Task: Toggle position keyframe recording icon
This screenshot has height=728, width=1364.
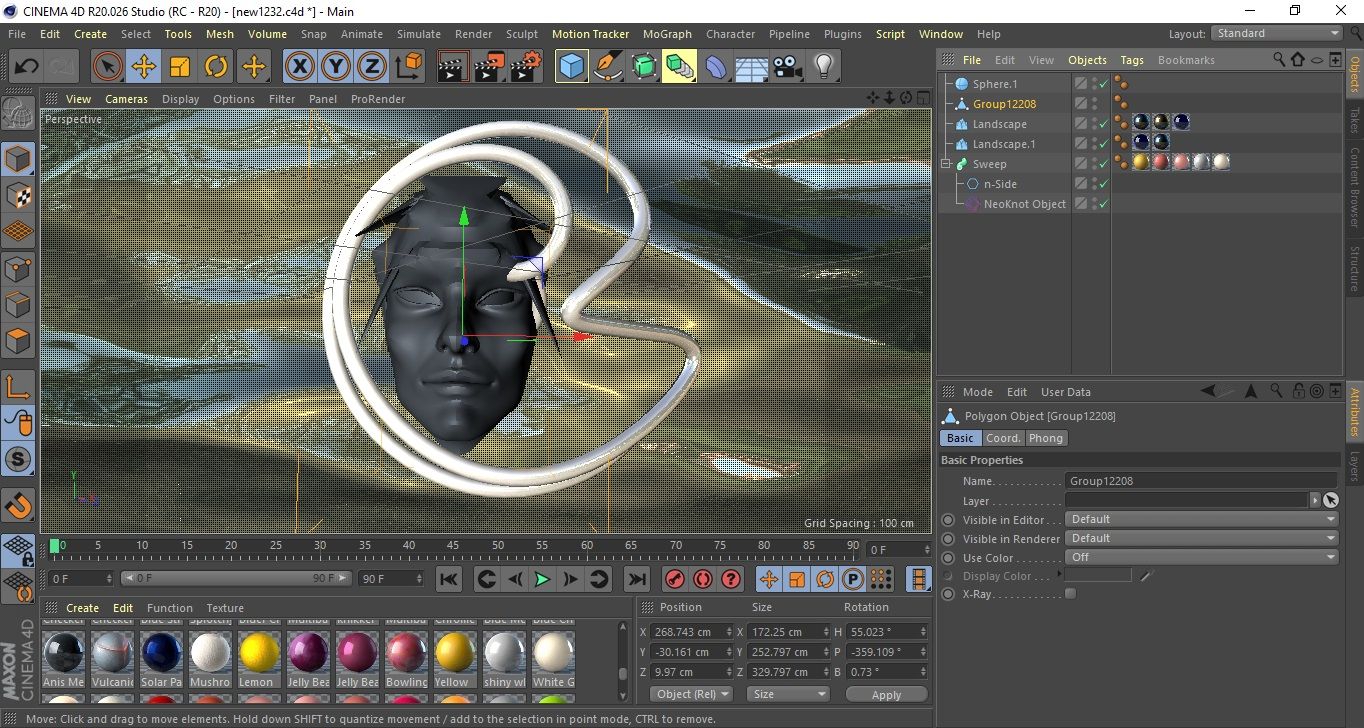Action: (x=769, y=579)
